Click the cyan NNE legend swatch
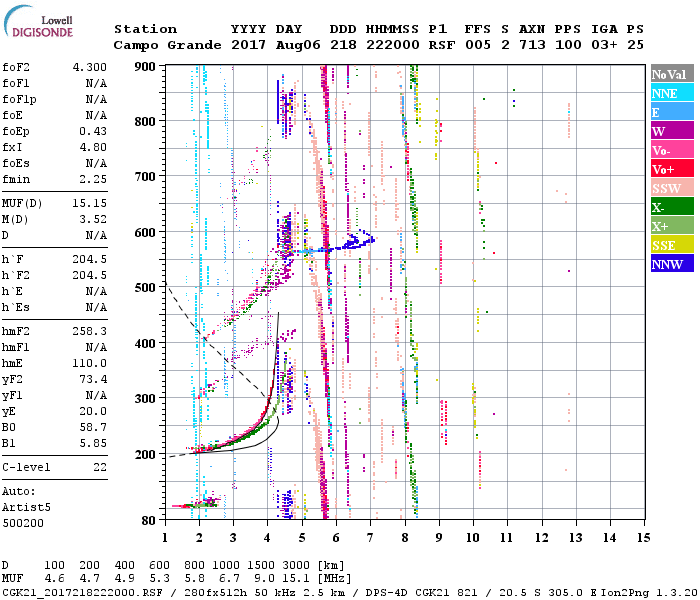 tap(670, 94)
